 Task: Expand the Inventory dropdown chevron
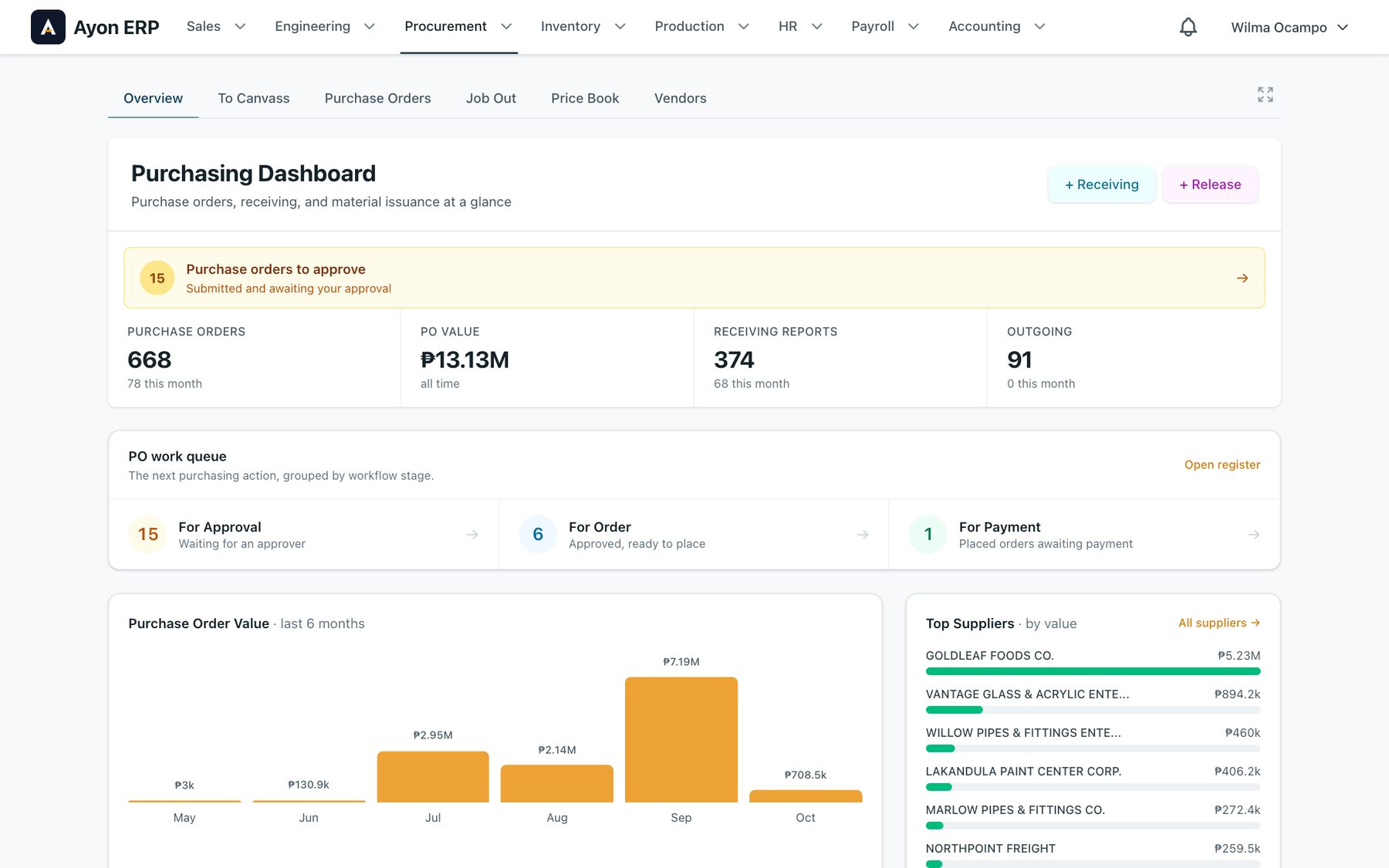620,27
